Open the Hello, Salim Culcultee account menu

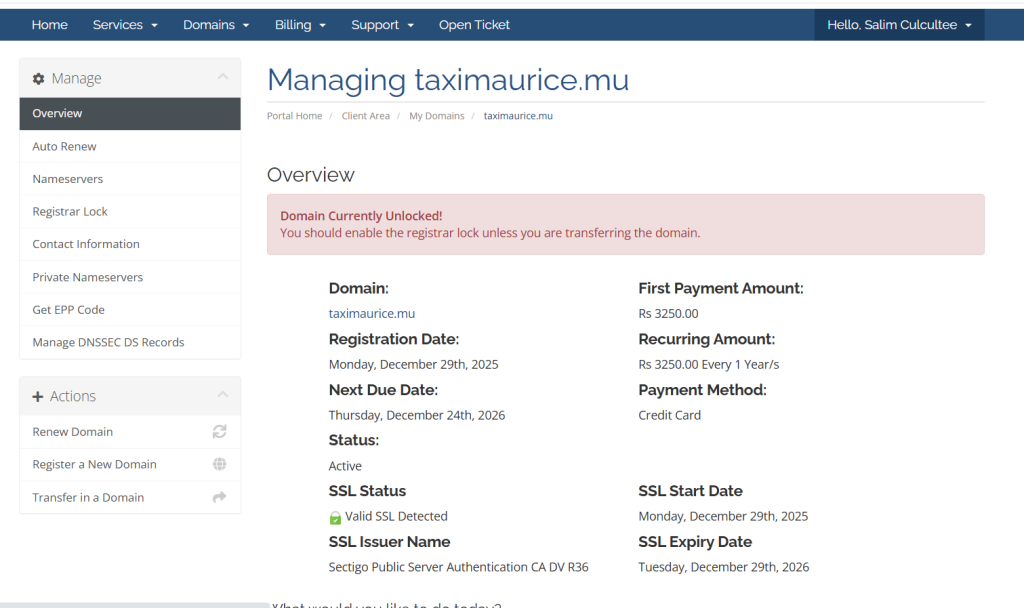coord(899,25)
